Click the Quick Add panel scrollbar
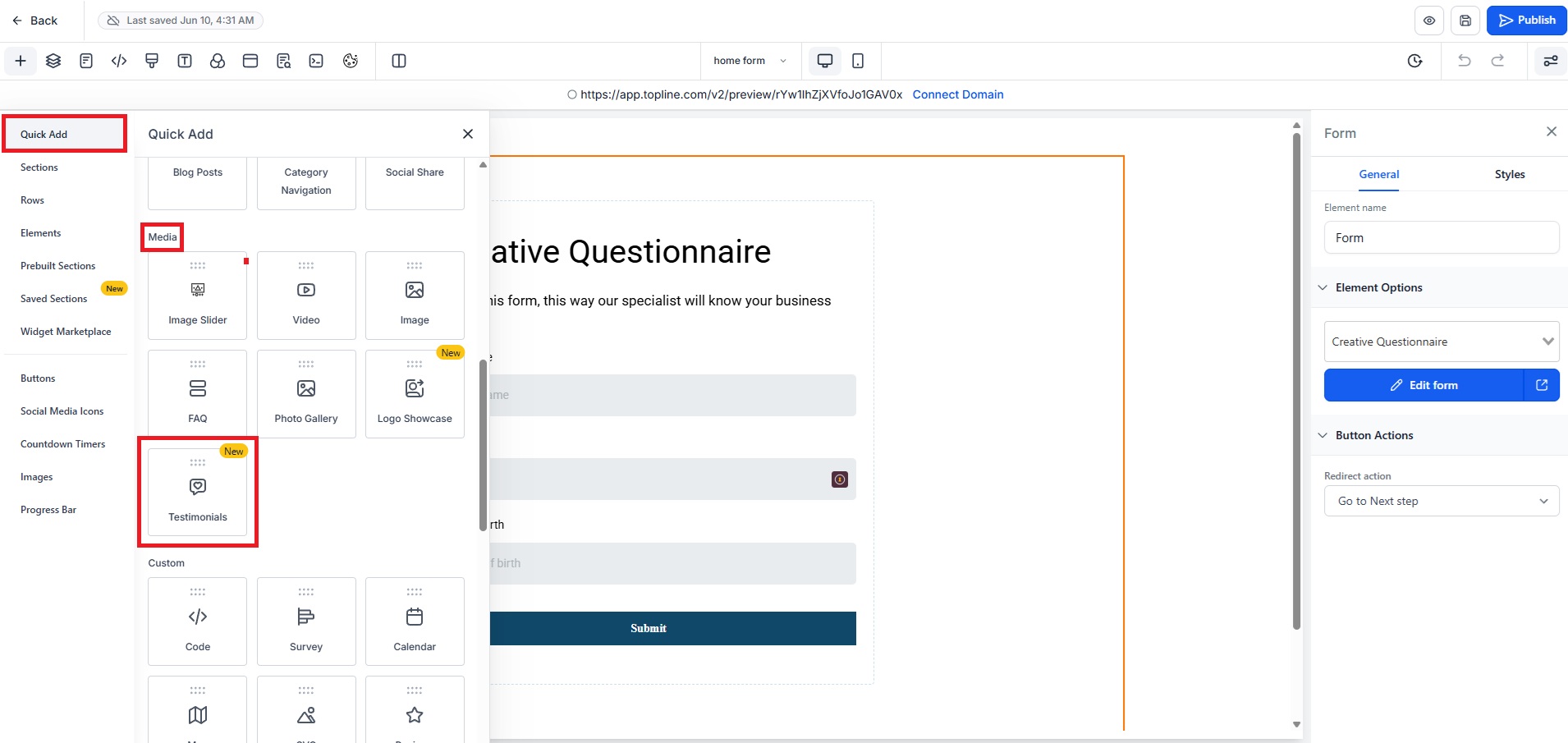The width and height of the screenshot is (1568, 743). [x=483, y=443]
